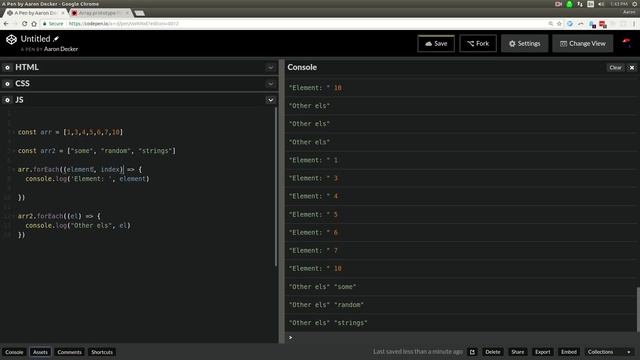Click red extension icon in Chrome toolbar
The width and height of the screenshot is (640, 360).
coord(603,24)
